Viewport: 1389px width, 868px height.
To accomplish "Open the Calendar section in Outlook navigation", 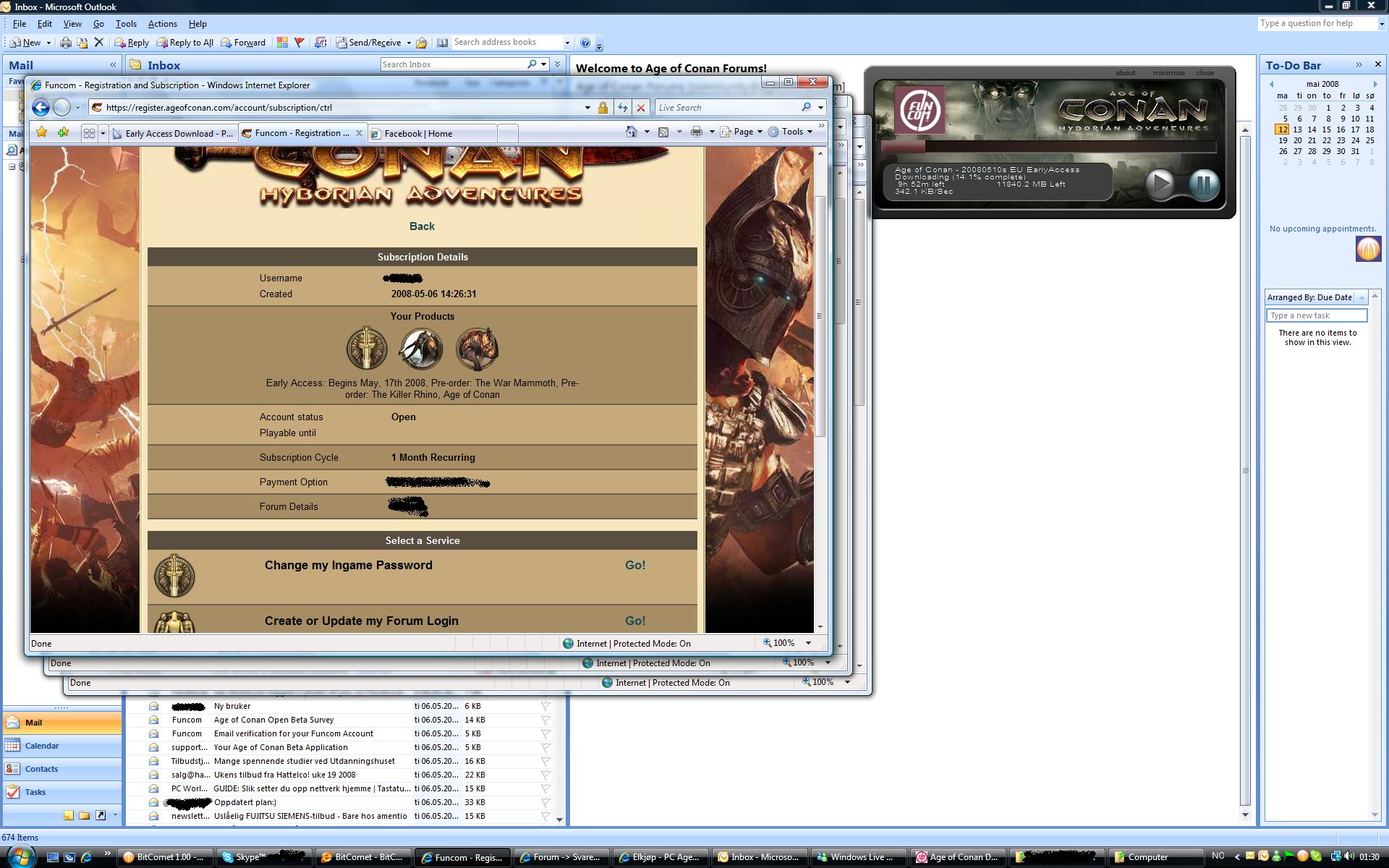I will pos(62,746).
